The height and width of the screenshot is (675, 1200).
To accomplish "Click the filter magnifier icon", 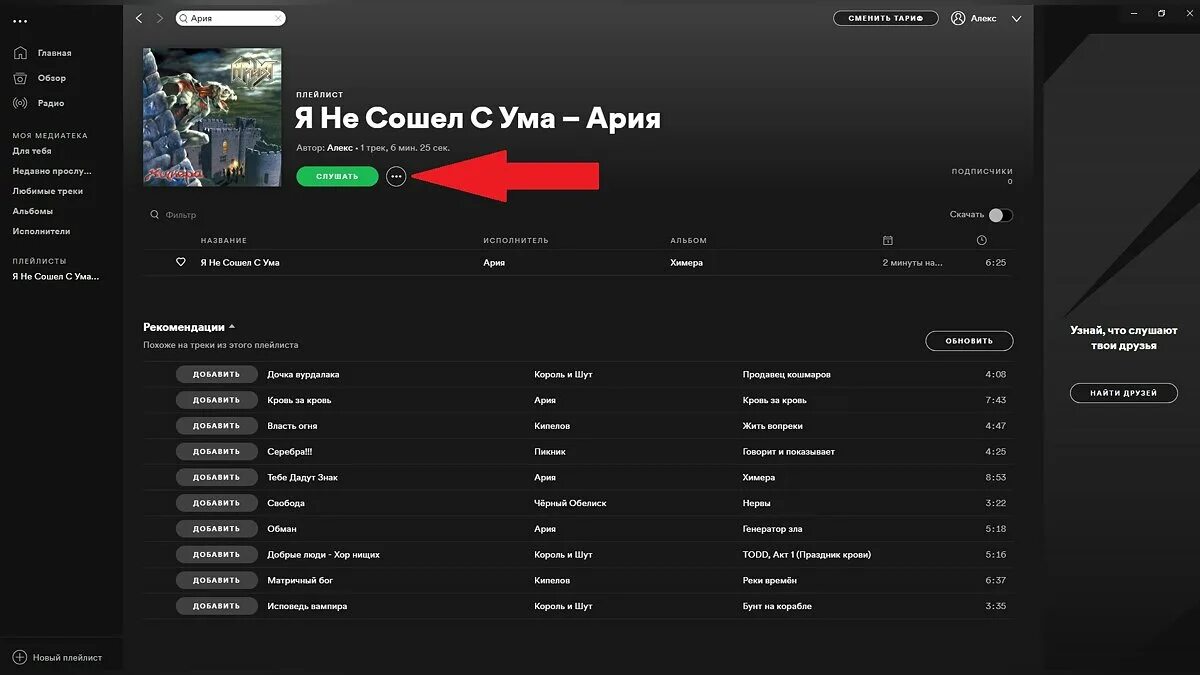I will (154, 215).
